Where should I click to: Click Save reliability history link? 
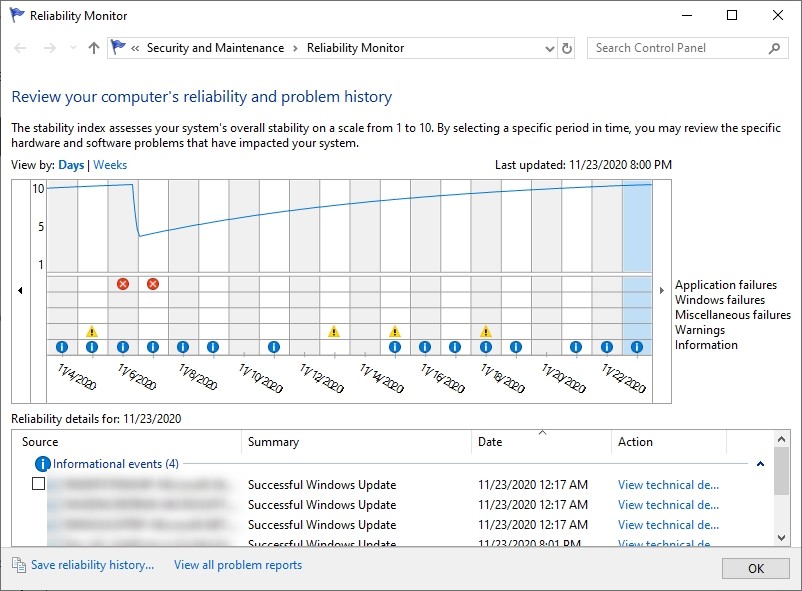click(92, 565)
